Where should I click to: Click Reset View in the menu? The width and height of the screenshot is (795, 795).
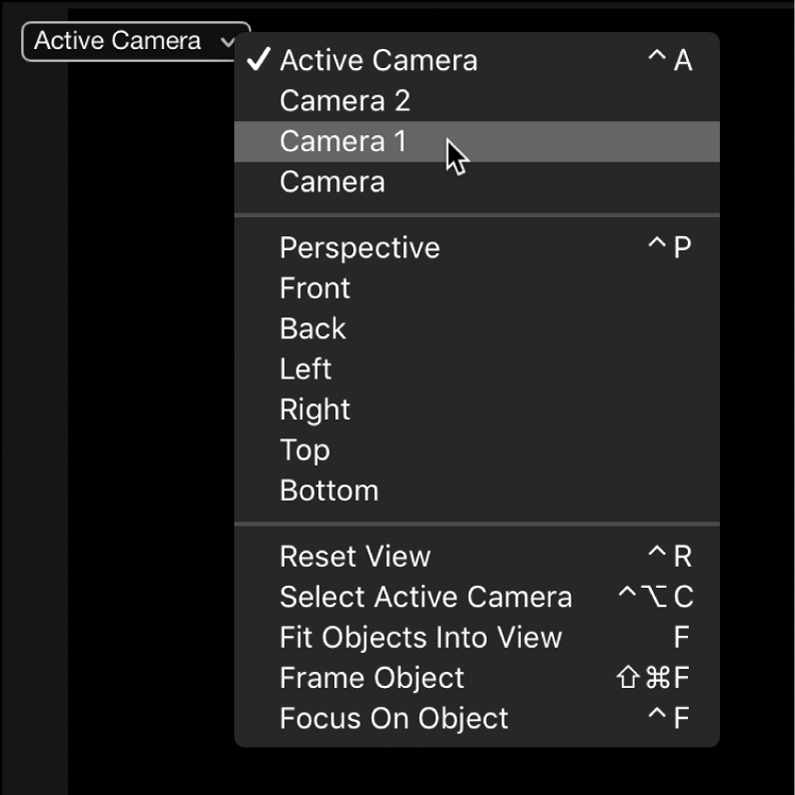tap(355, 556)
